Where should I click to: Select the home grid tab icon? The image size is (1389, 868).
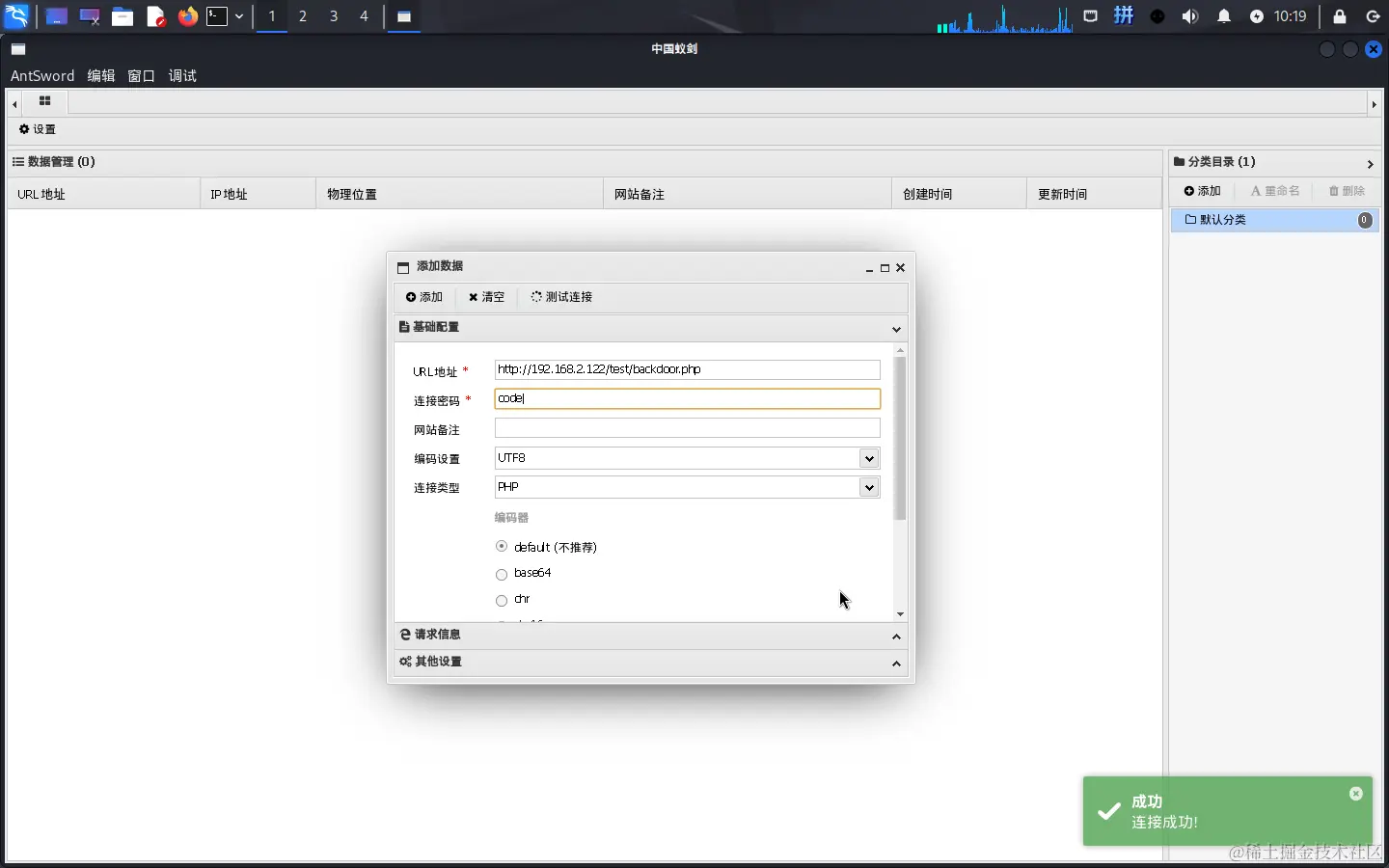[x=44, y=101]
